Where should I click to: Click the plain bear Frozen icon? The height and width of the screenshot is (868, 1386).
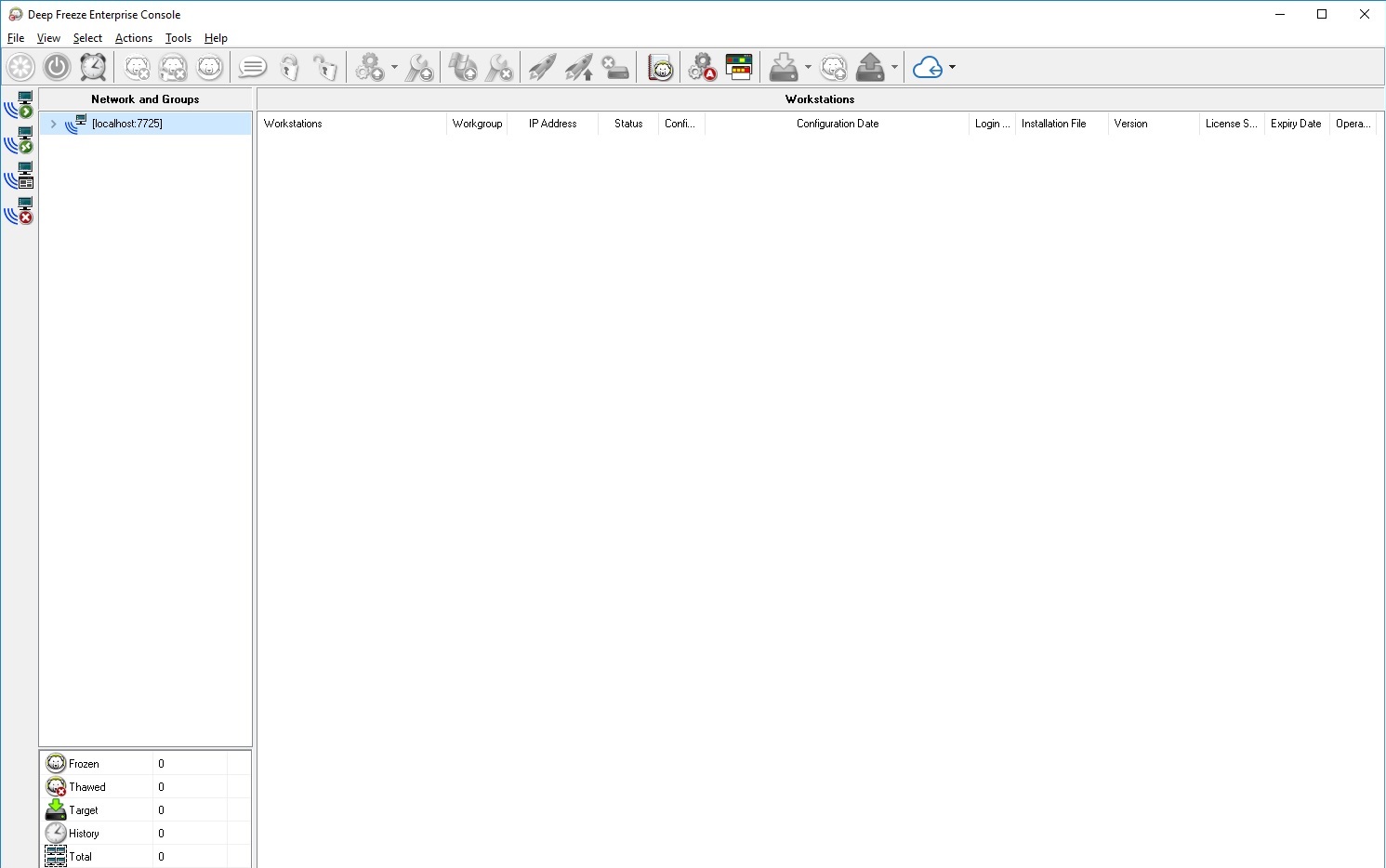click(210, 67)
